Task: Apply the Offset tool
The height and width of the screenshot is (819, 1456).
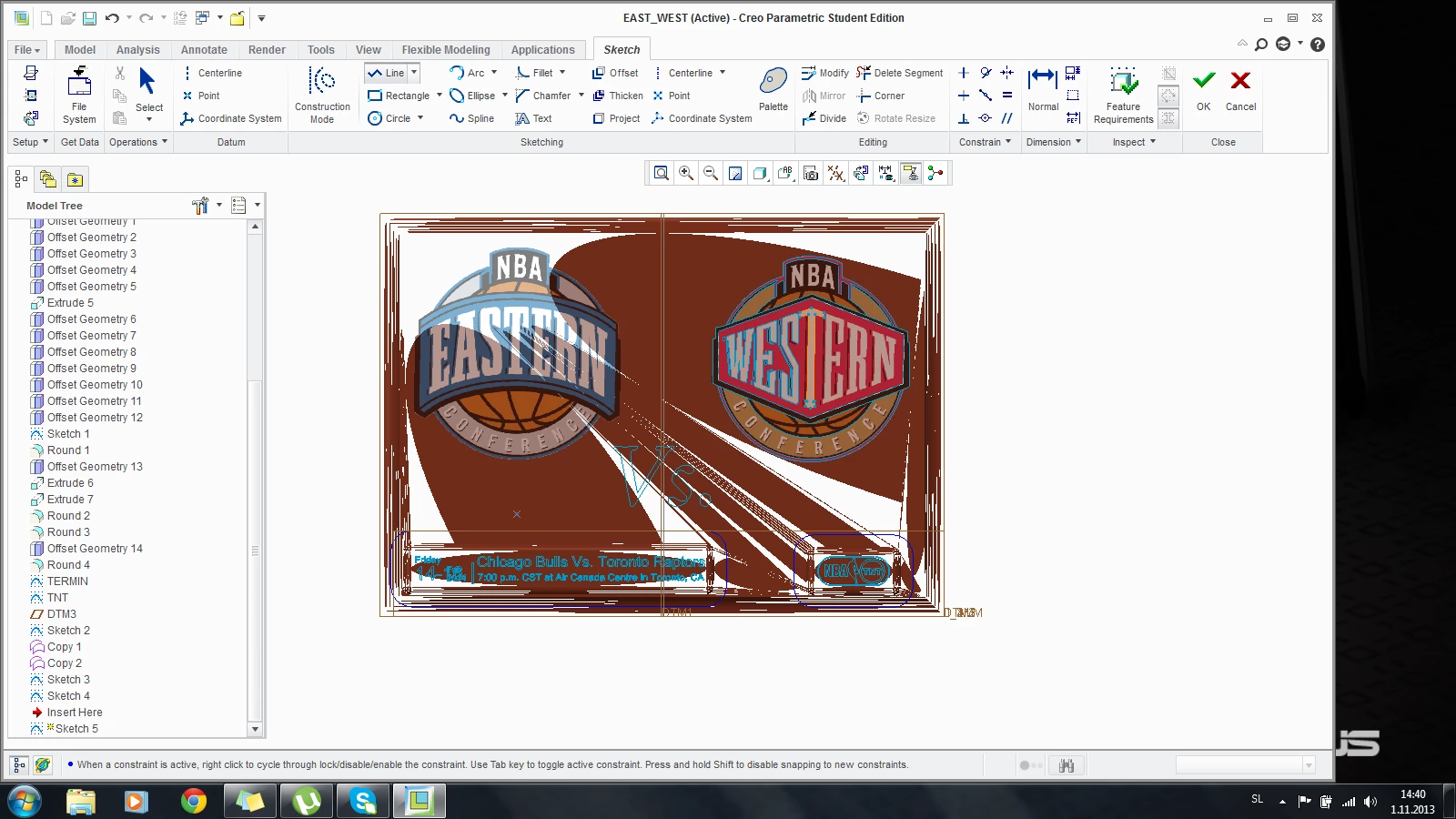Action: 615,73
